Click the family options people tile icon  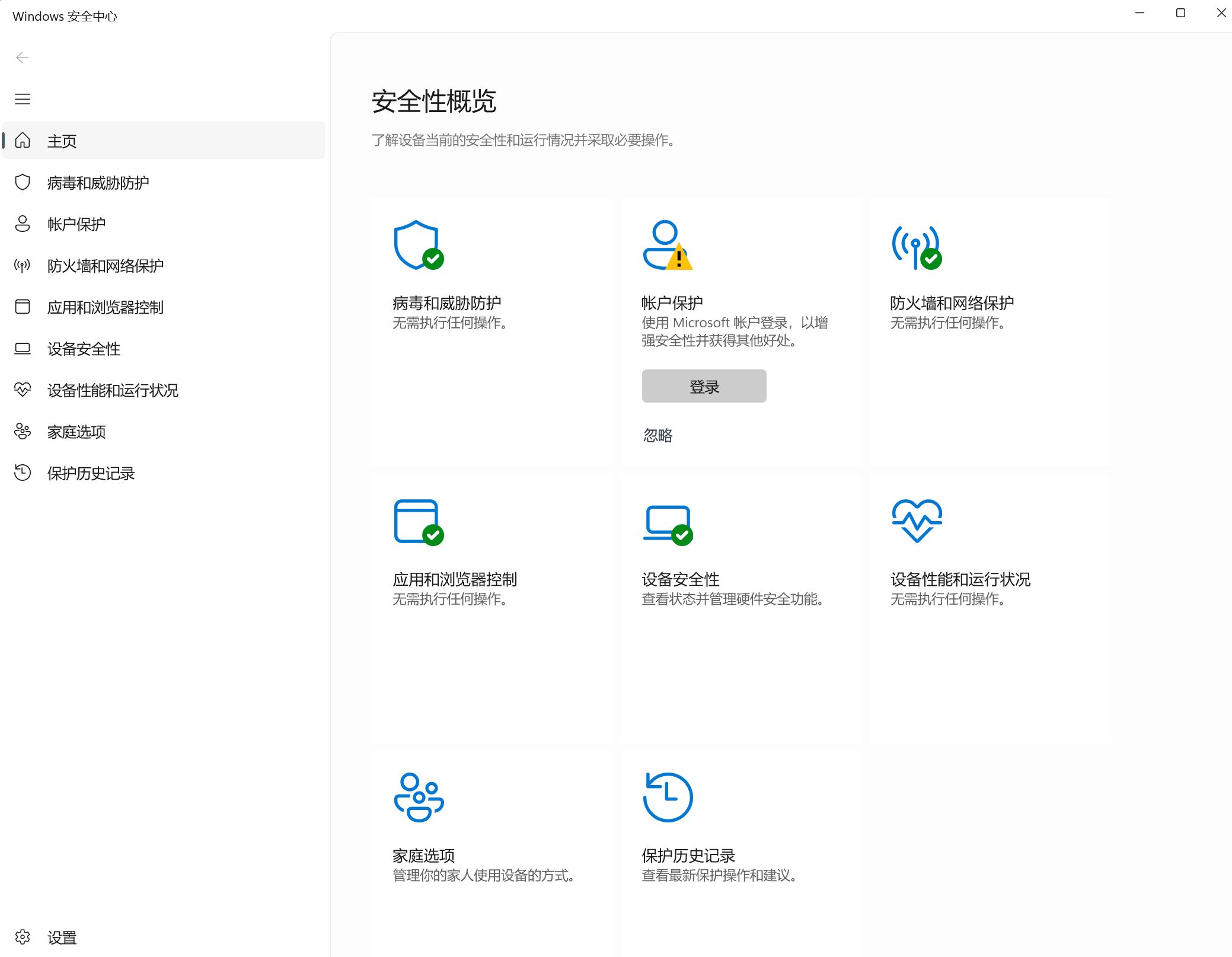[419, 797]
